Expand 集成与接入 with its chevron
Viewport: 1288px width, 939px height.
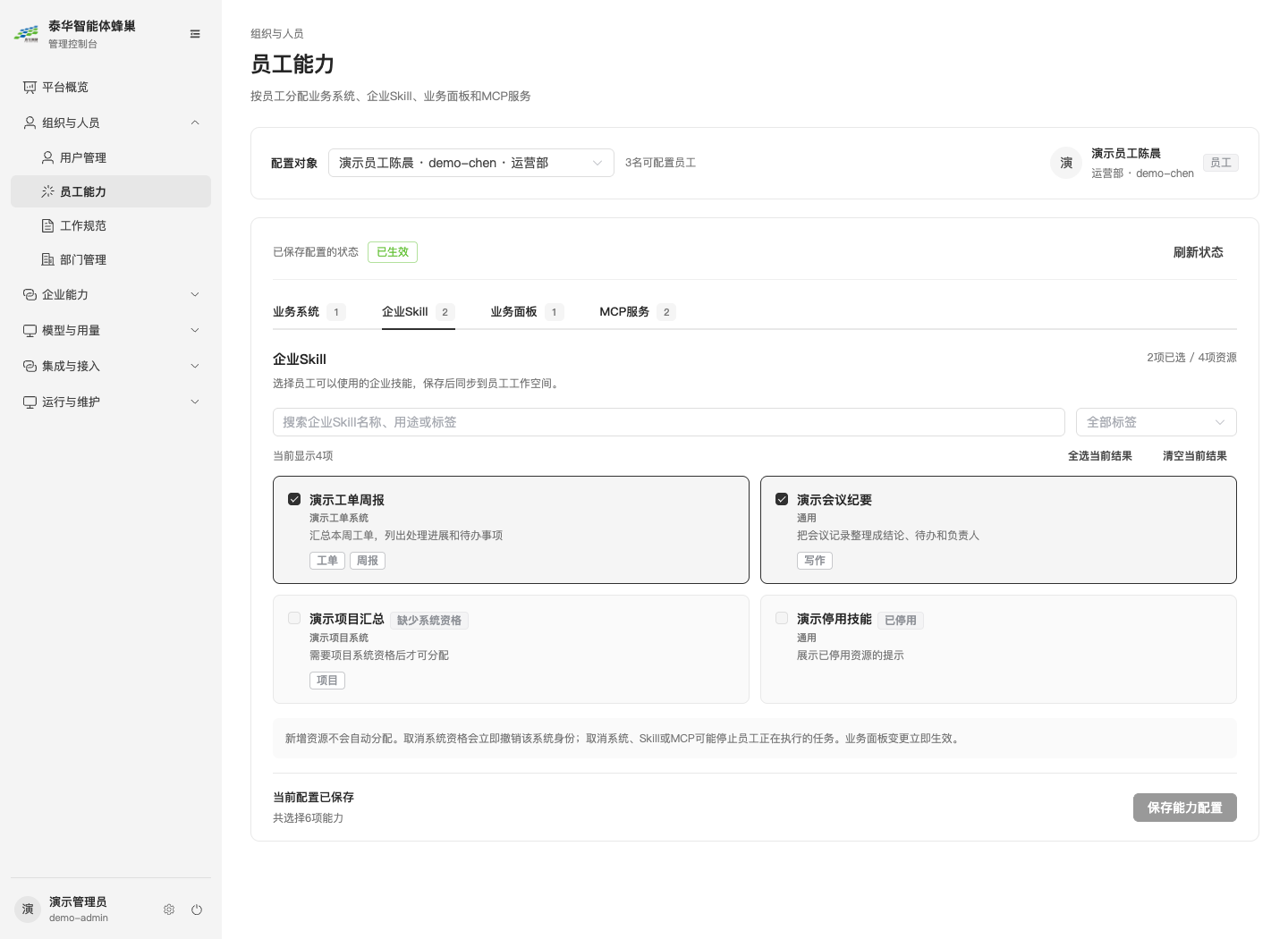[195, 366]
